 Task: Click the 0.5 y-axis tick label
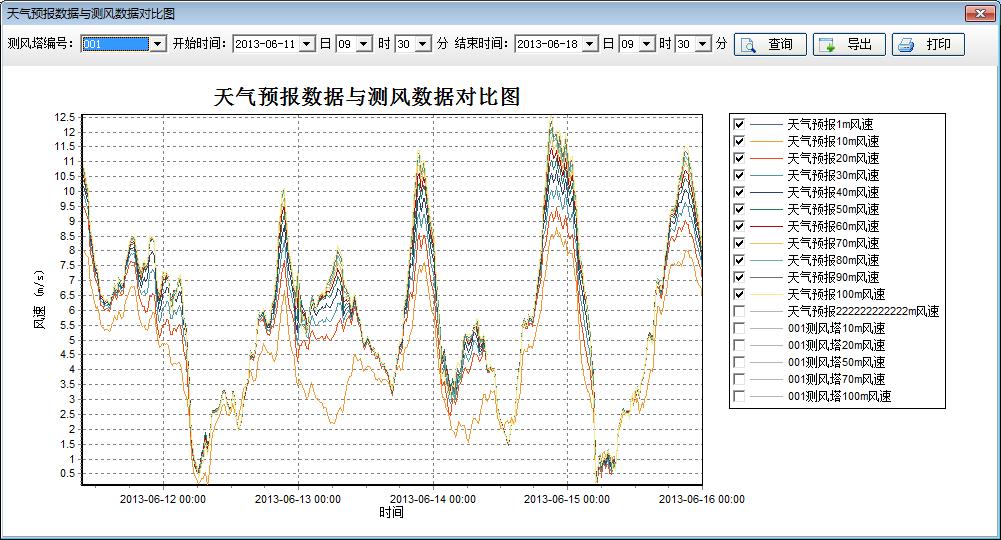(68, 474)
